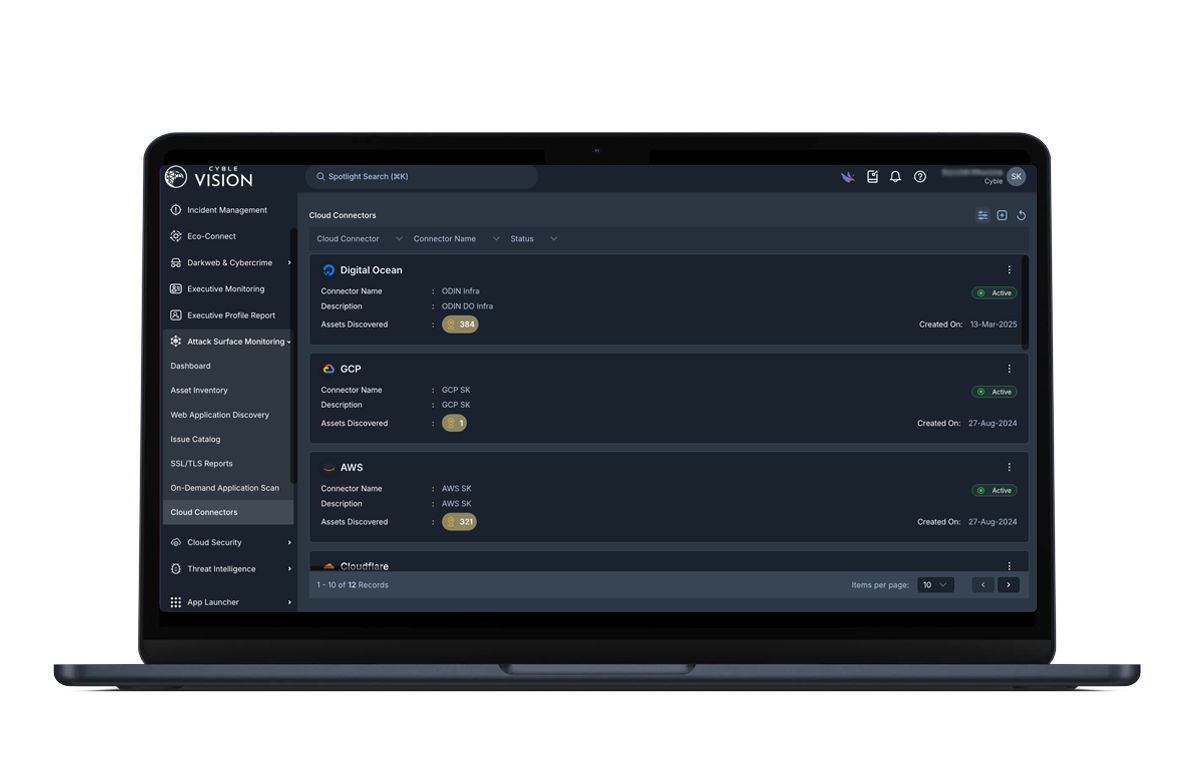The height and width of the screenshot is (763, 1200).
Task: Go to previous page arrow
Action: (983, 585)
